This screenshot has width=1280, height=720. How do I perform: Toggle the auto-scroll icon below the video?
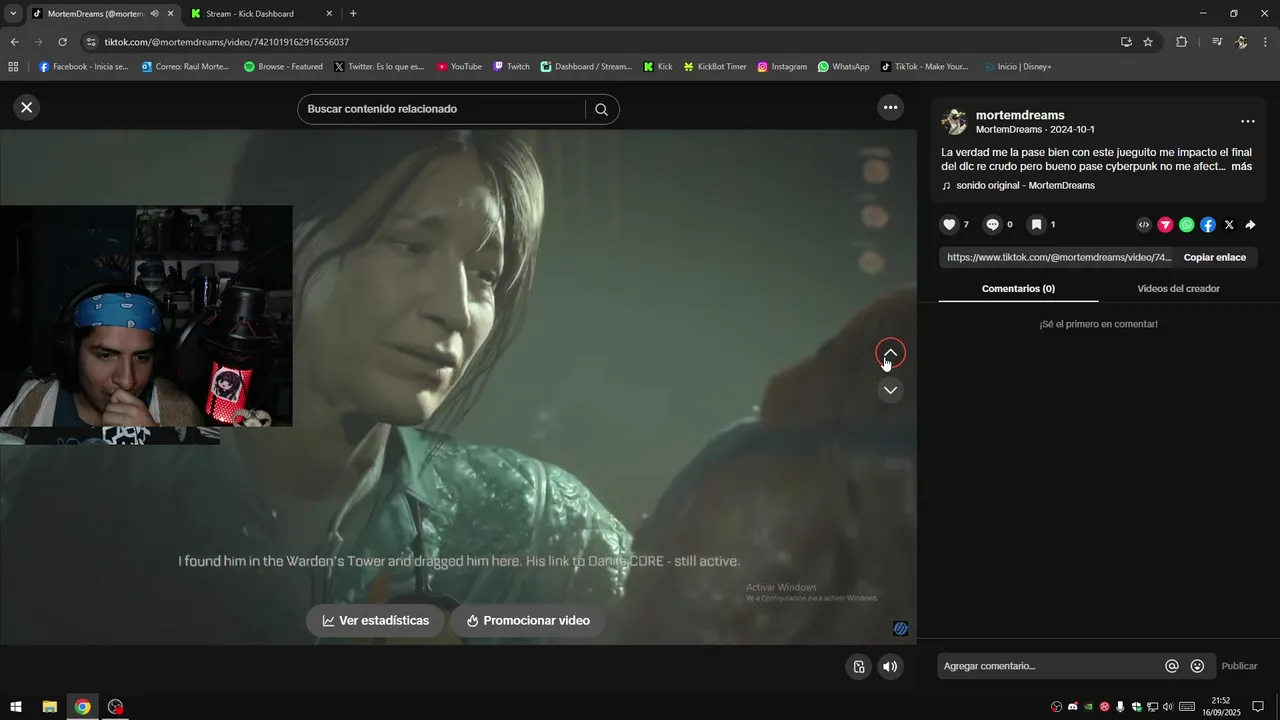click(x=858, y=667)
